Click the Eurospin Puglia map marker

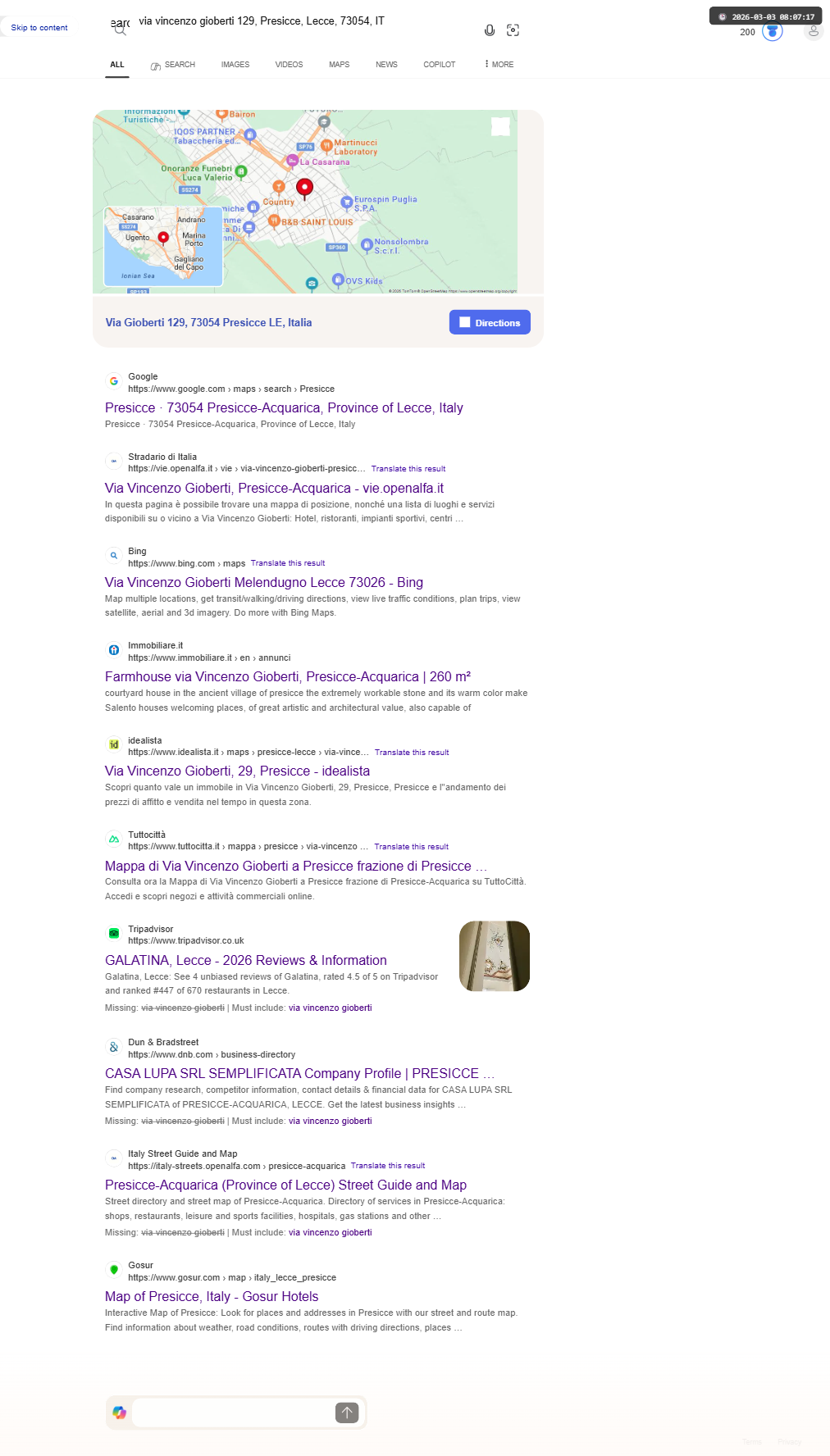[x=346, y=202]
